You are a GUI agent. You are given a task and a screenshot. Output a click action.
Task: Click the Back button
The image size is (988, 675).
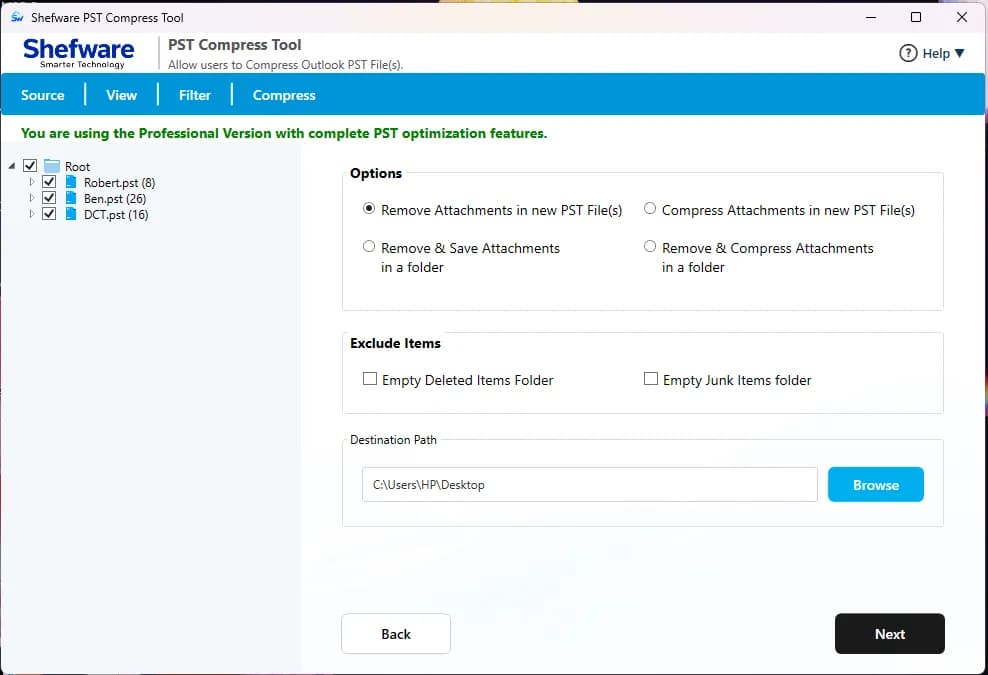click(x=396, y=634)
